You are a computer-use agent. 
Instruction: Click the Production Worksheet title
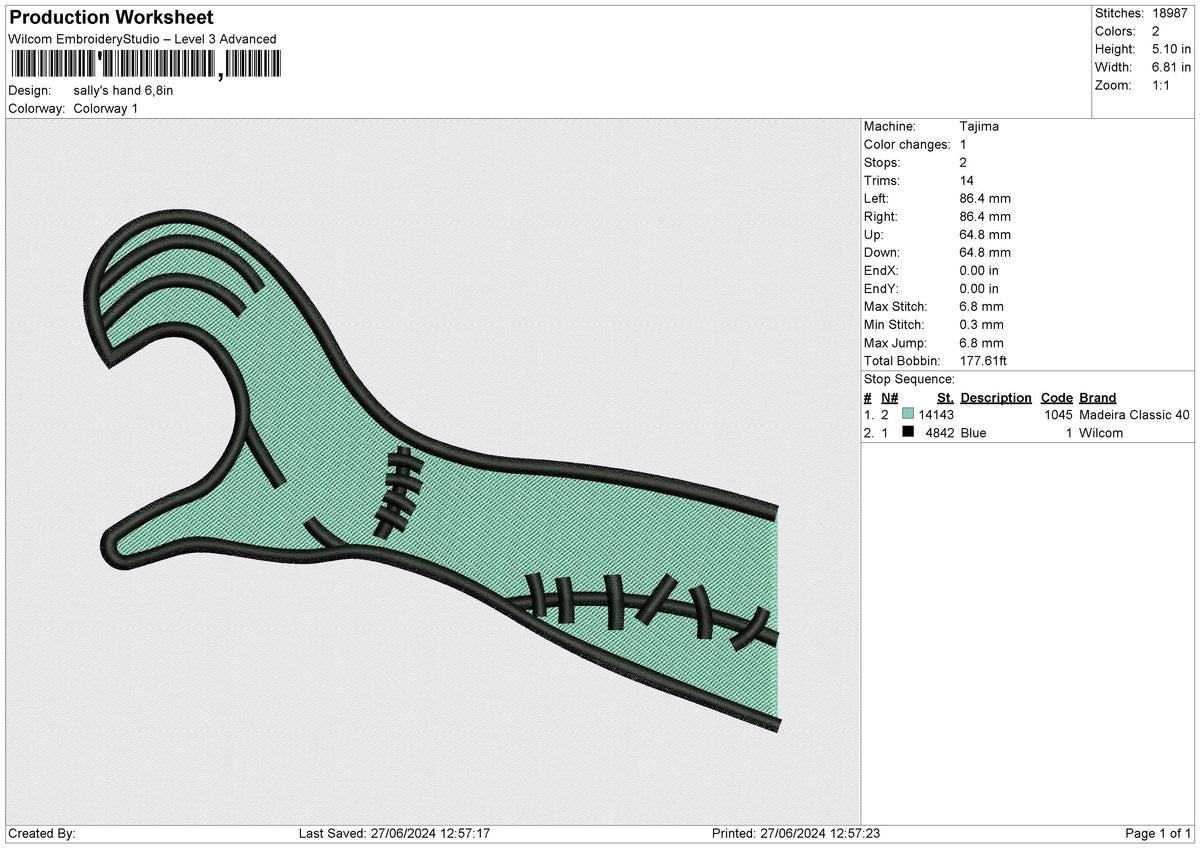(111, 18)
